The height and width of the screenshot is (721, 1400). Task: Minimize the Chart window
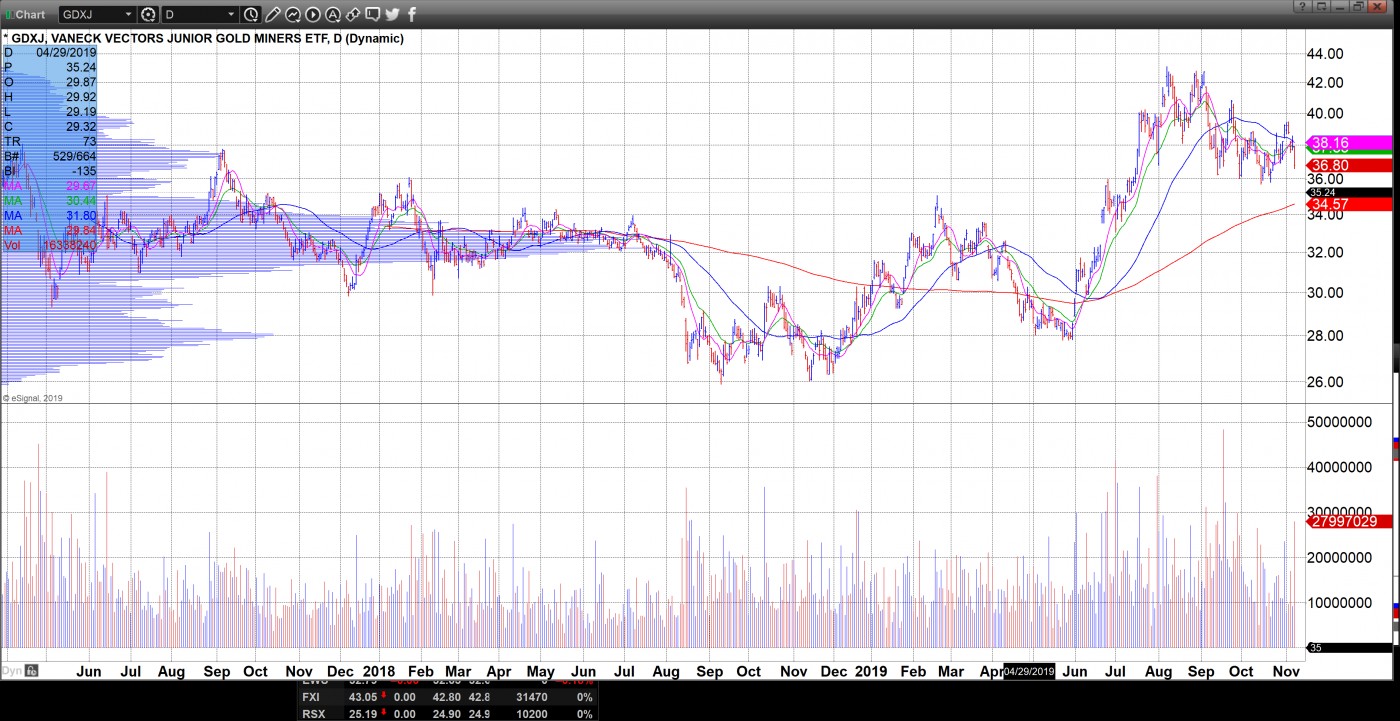[x=1341, y=7]
